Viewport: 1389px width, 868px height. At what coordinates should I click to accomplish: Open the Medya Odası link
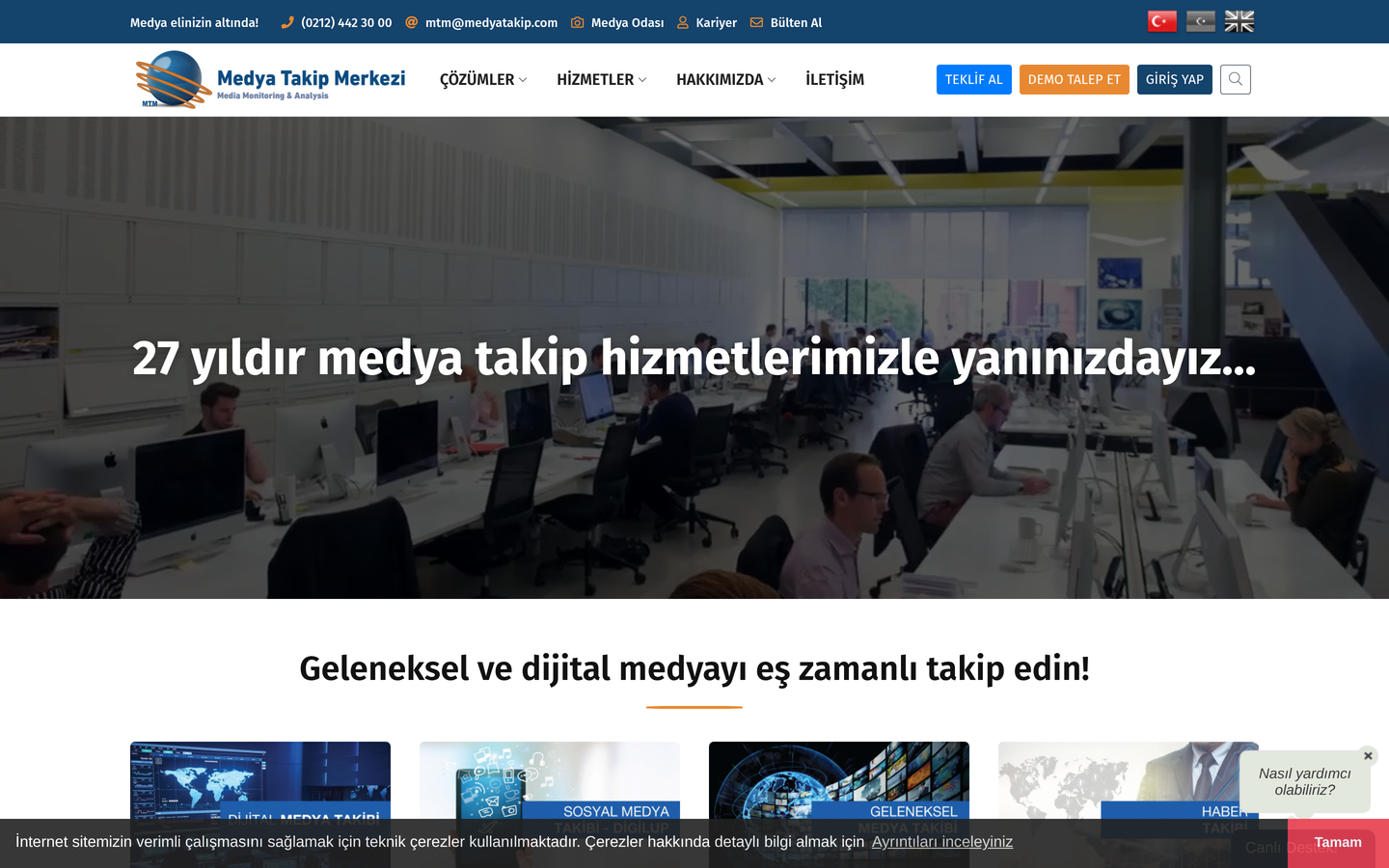point(628,22)
